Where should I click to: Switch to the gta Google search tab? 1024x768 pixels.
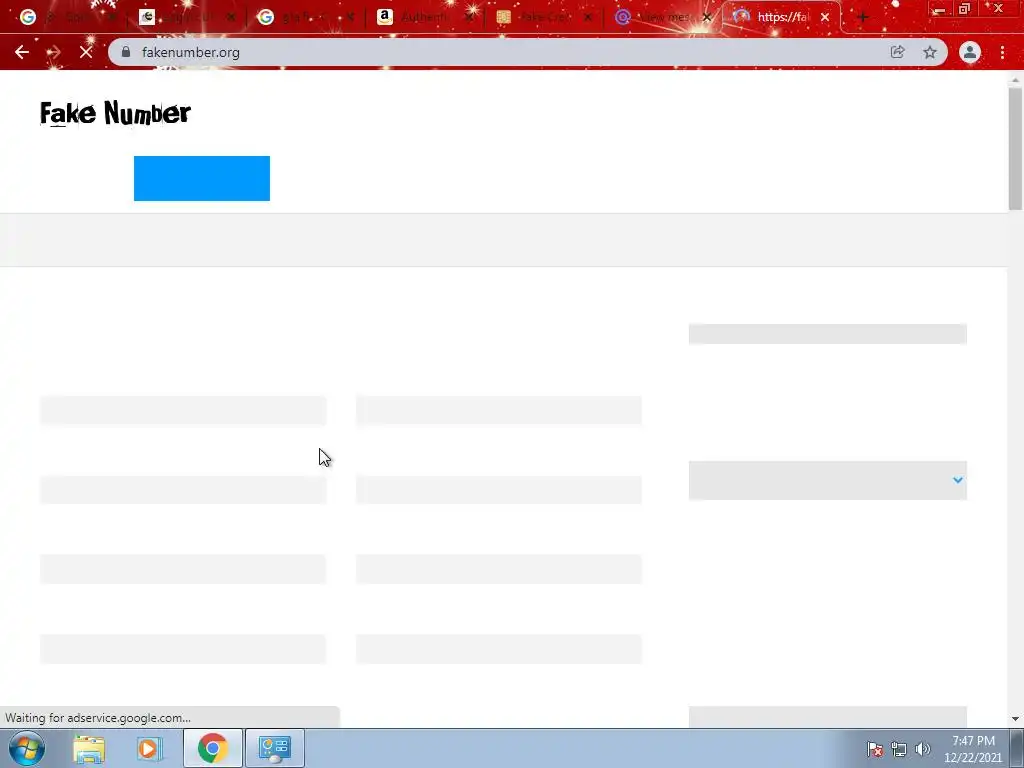(304, 18)
